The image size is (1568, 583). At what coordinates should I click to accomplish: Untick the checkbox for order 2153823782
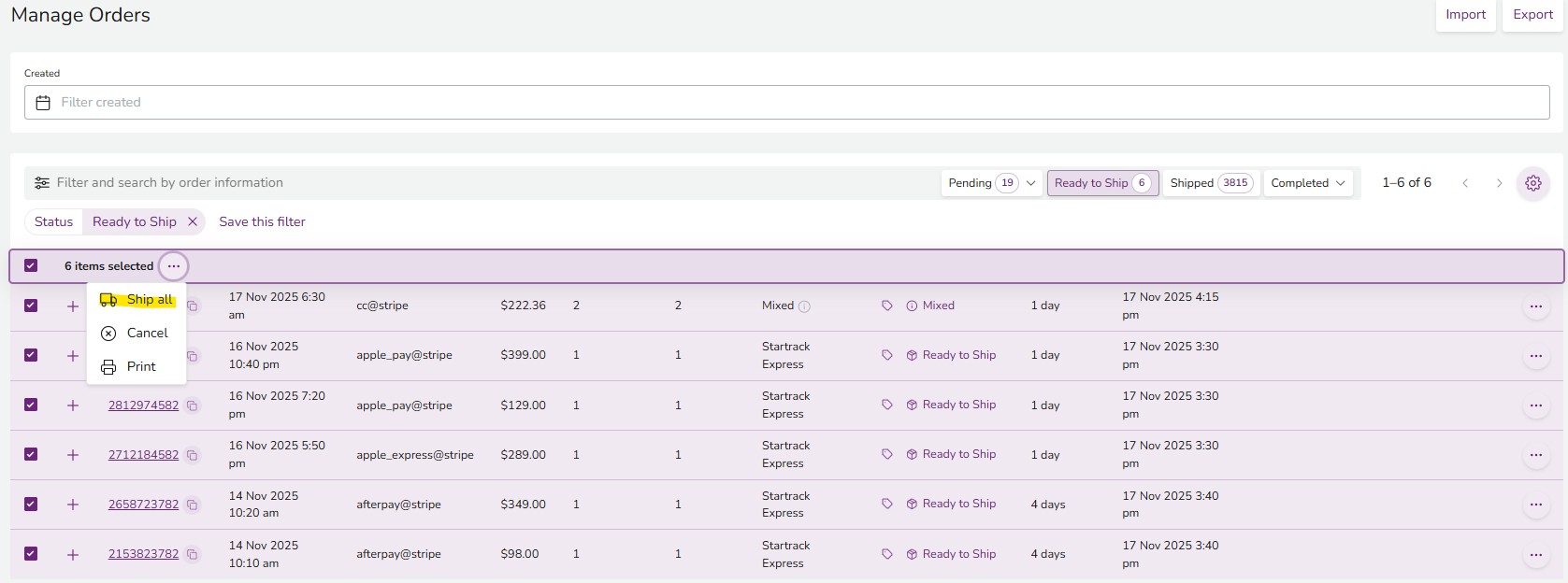coord(31,554)
